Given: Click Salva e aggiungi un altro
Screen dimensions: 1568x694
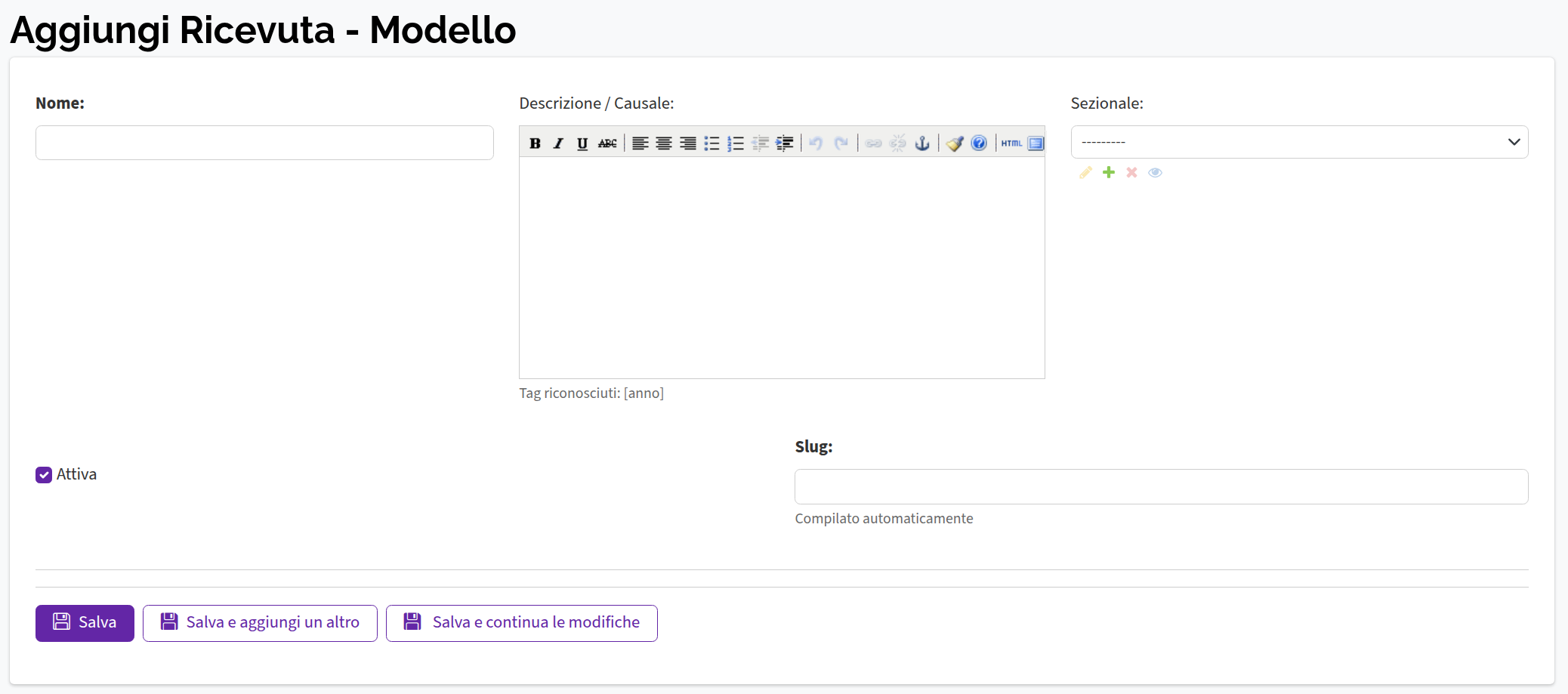Looking at the screenshot, I should [260, 623].
